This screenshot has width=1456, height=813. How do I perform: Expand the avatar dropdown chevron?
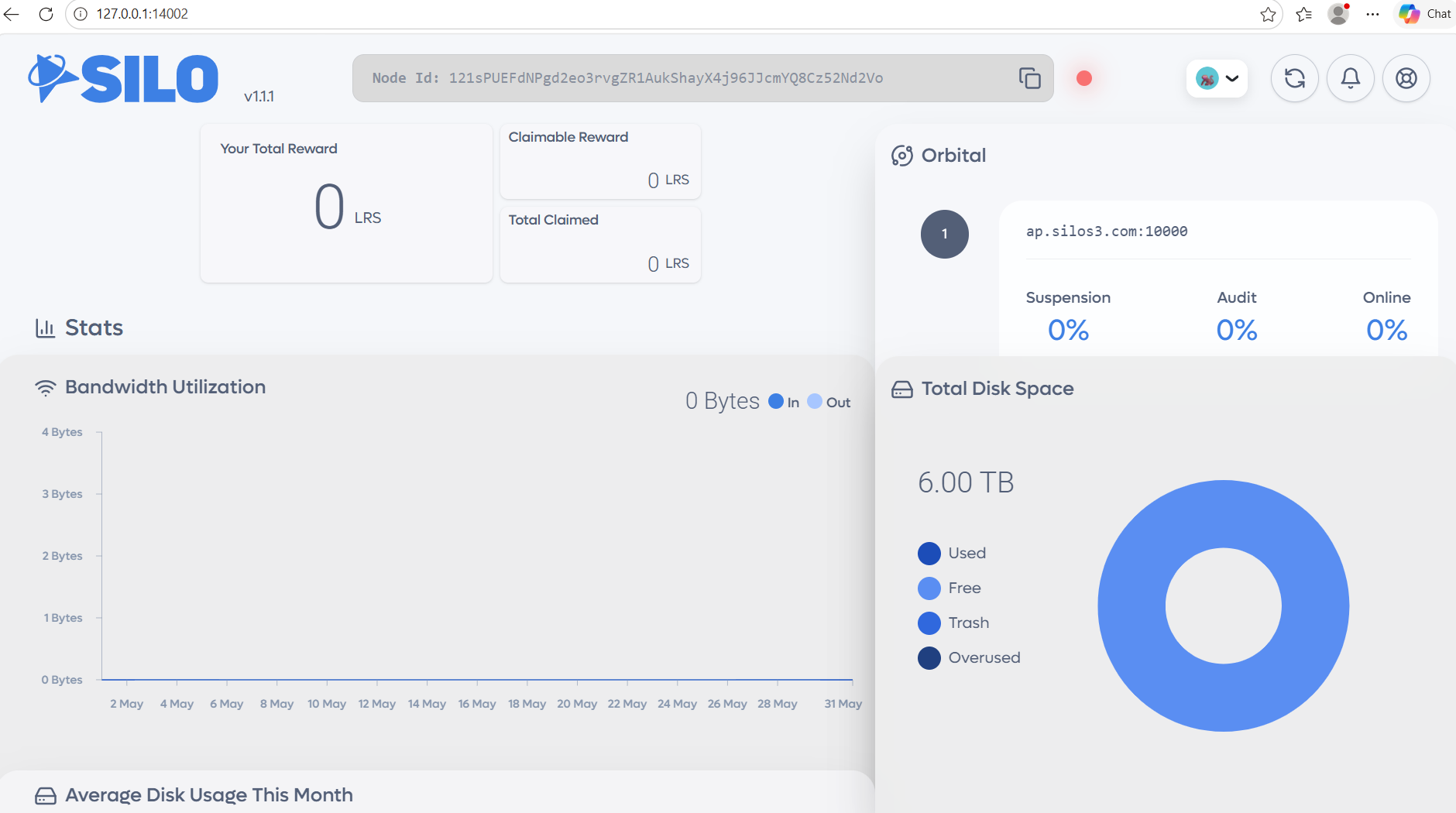[1232, 78]
